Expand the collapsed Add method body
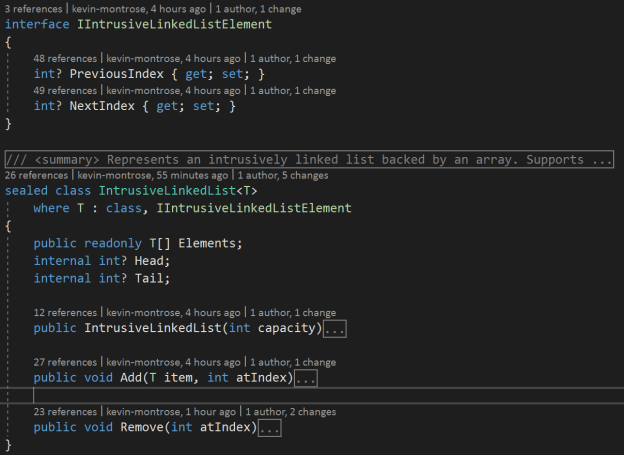 pyautogui.click(x=307, y=378)
